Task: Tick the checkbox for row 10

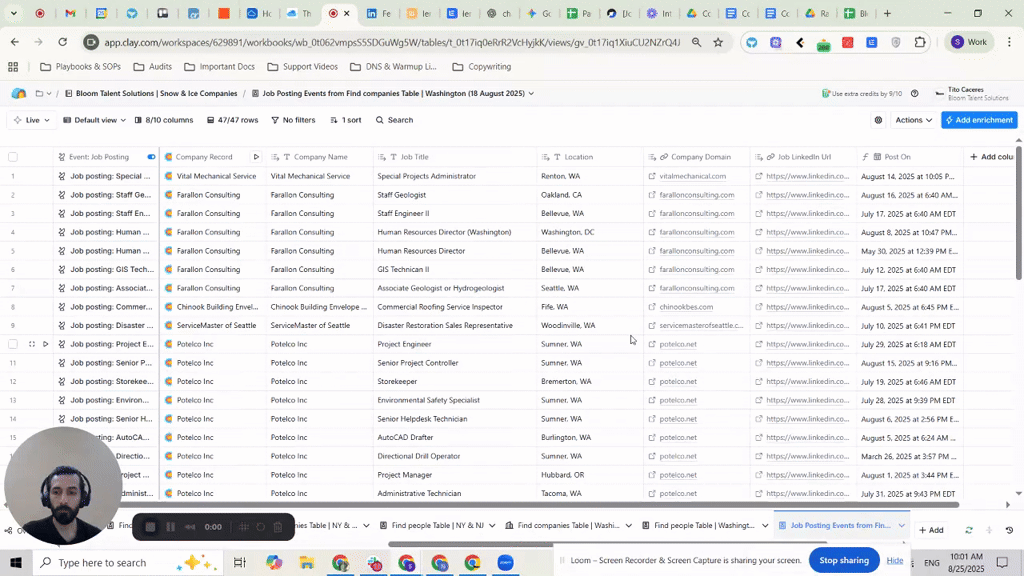Action: [x=13, y=344]
